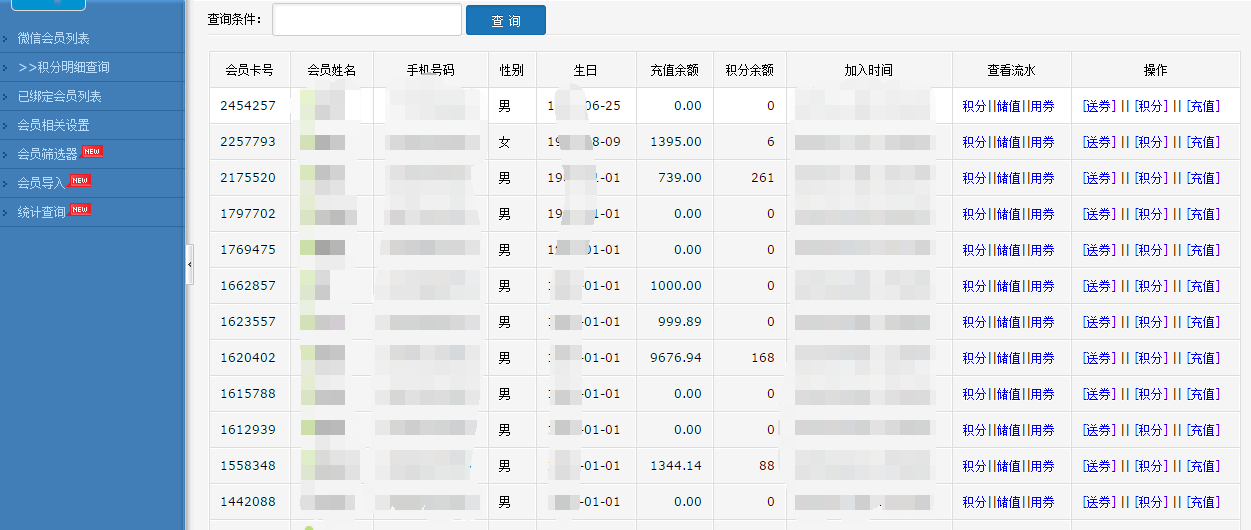The height and width of the screenshot is (530, 1251).
Task: Click [送券] action for card 2454257
Action: pyautogui.click(x=1099, y=106)
